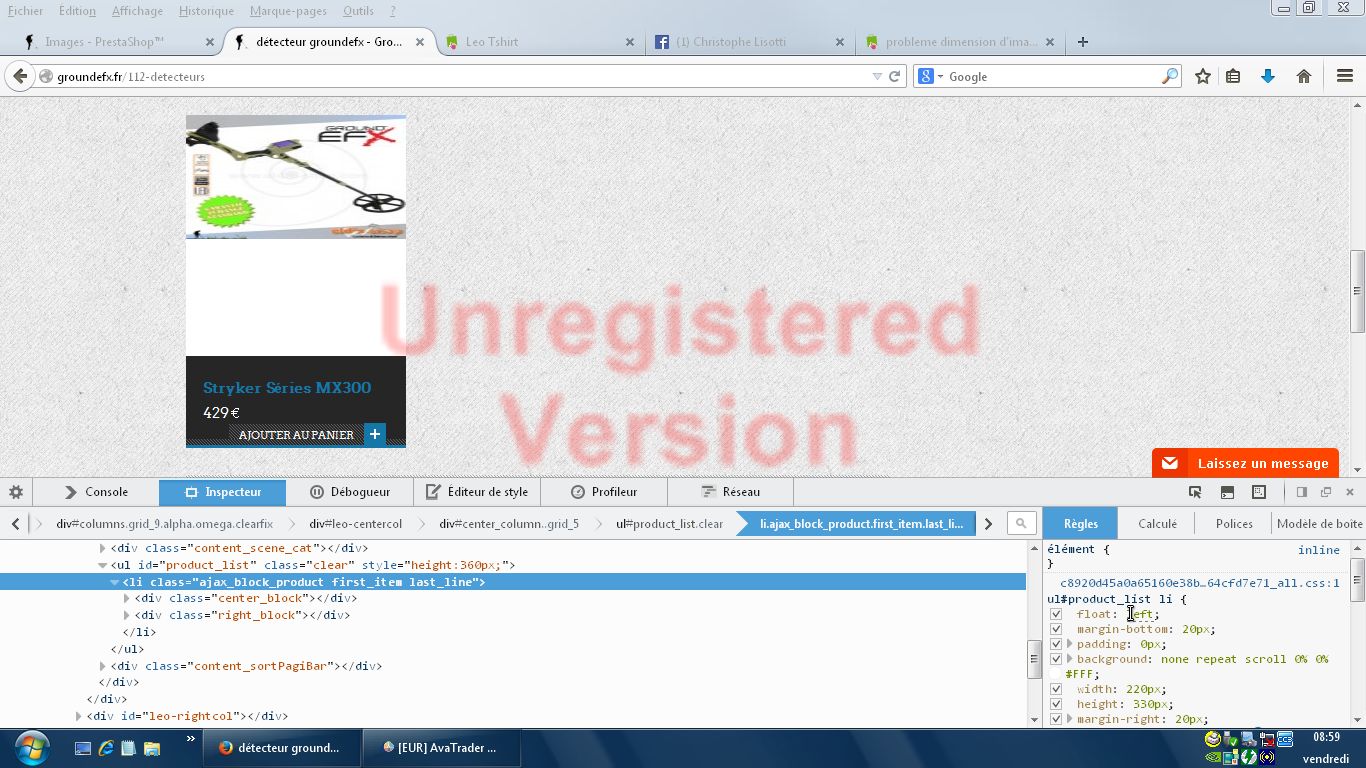Reload the page with the refresh icon
1366x768 pixels.
[895, 76]
